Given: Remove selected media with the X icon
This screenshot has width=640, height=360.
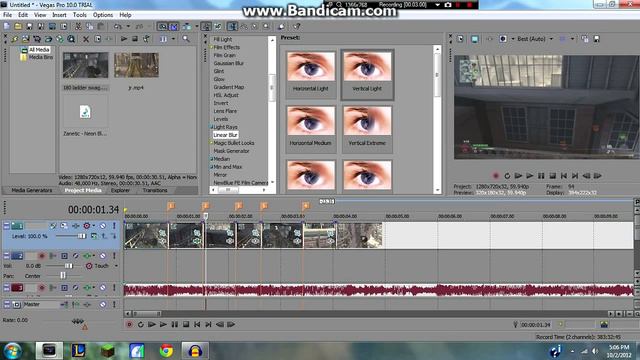Looking at the screenshot, I should pos(86,39).
